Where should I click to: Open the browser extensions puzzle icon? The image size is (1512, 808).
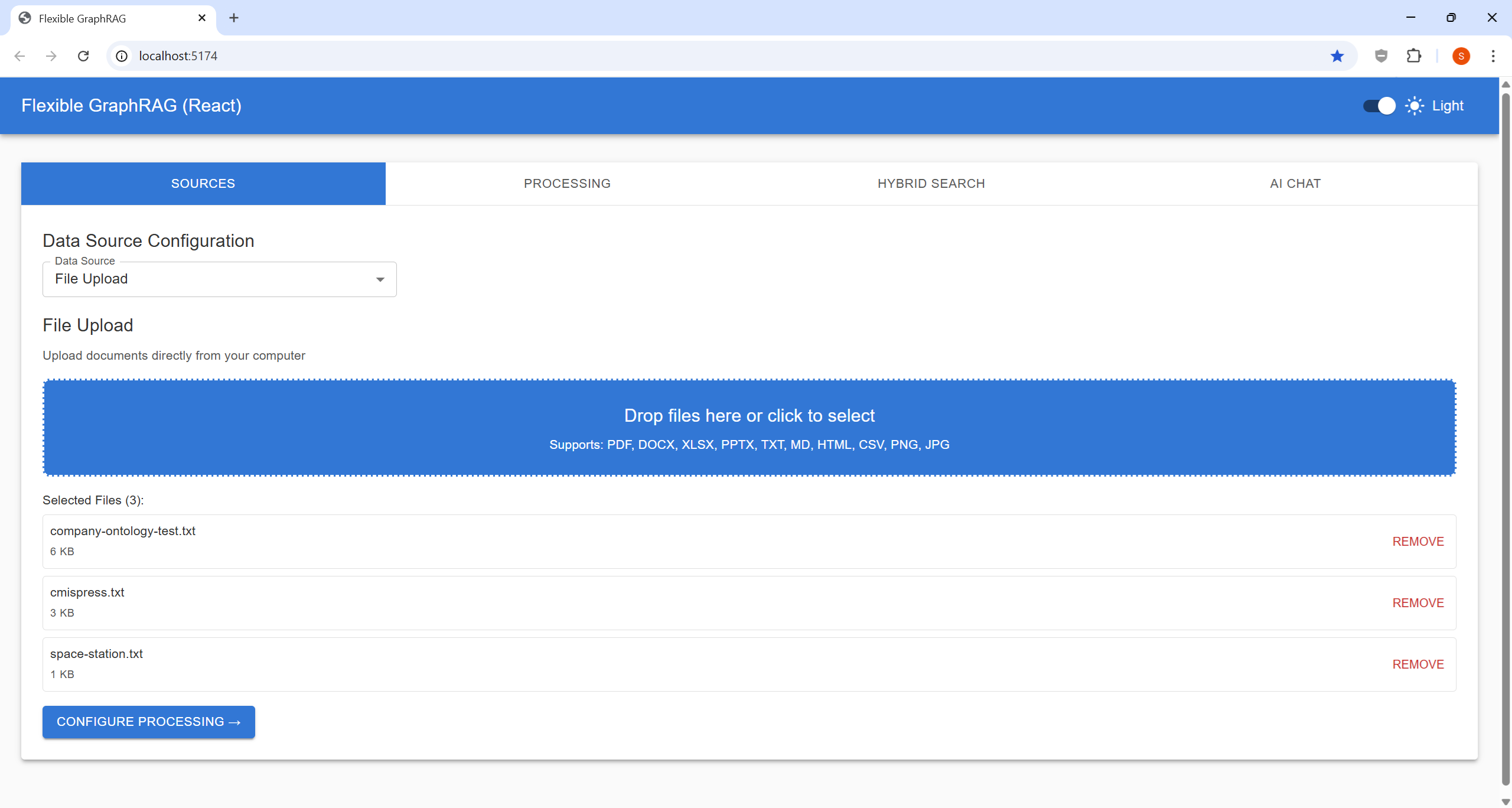click(1414, 56)
